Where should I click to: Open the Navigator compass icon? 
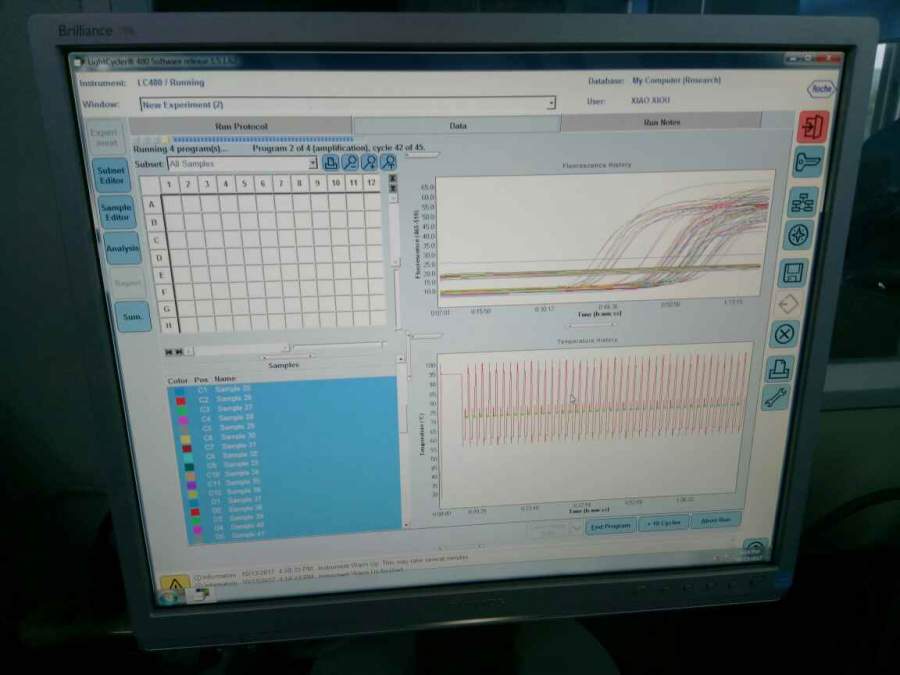pyautogui.click(x=797, y=235)
